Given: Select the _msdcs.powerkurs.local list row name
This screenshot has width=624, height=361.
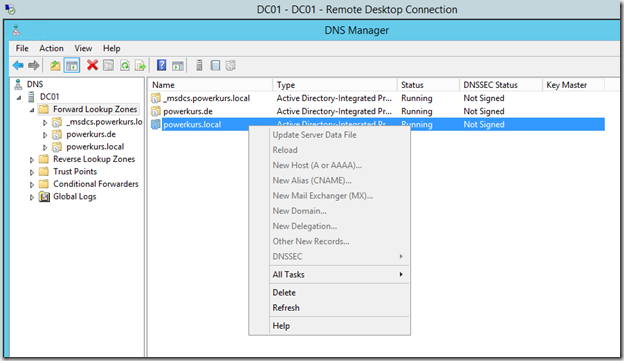Looking at the screenshot, I should point(207,98).
